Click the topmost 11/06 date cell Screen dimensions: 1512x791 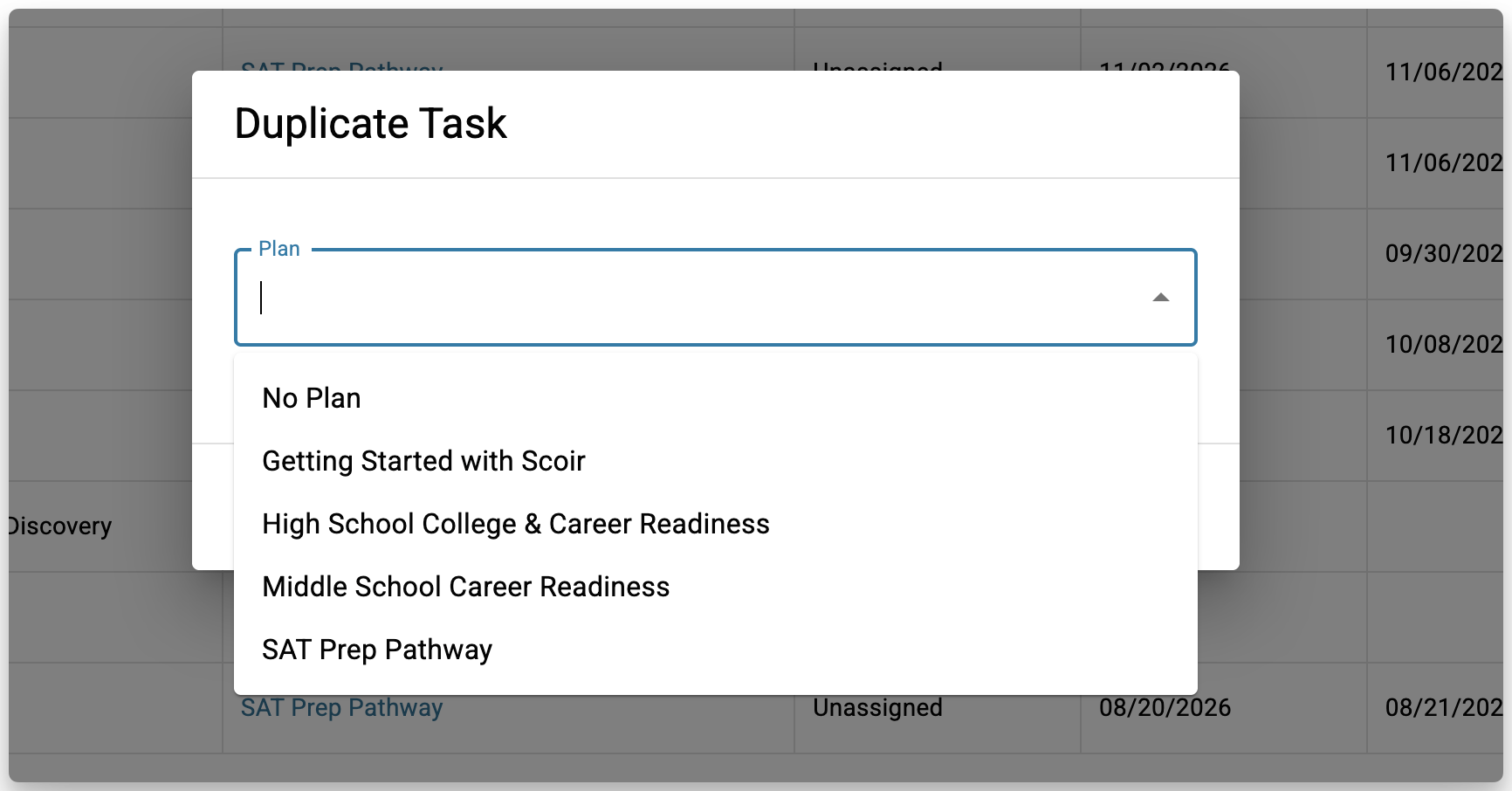(x=1443, y=72)
